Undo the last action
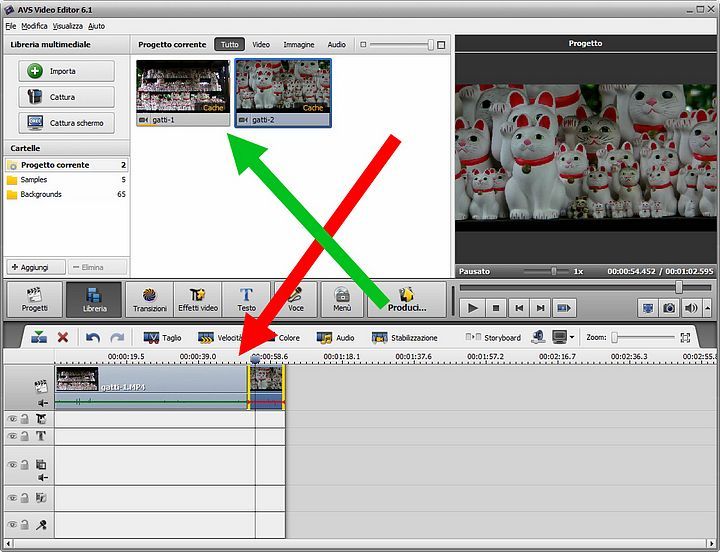This screenshot has height=552, width=720. pyautogui.click(x=93, y=338)
